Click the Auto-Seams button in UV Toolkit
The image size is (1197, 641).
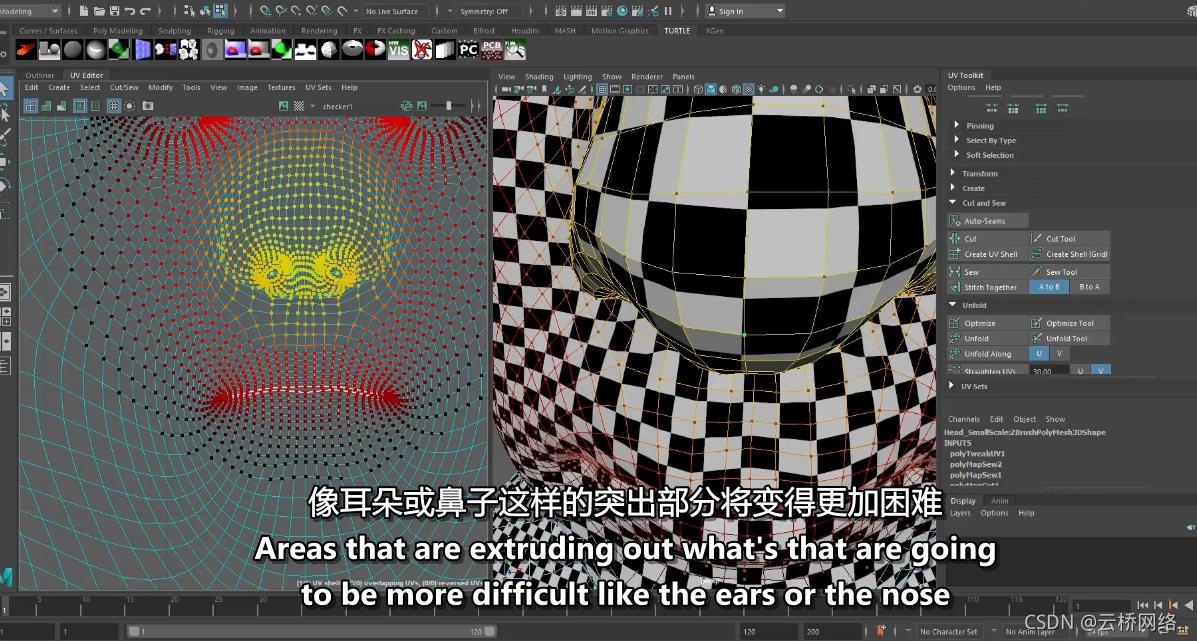(988, 221)
